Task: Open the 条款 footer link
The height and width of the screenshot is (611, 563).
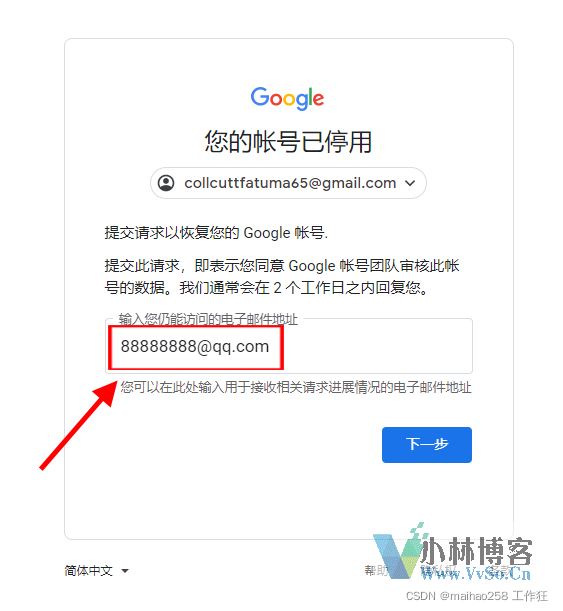Action: (499, 570)
